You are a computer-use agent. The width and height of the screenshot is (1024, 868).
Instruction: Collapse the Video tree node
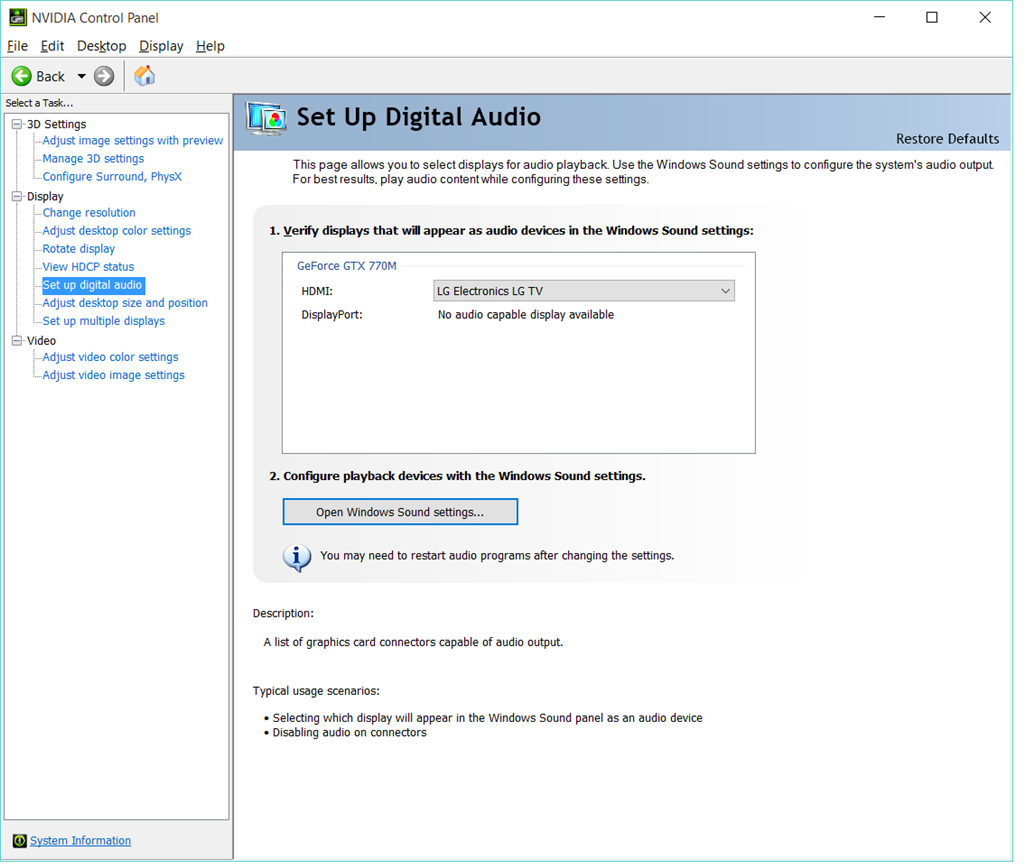click(17, 343)
